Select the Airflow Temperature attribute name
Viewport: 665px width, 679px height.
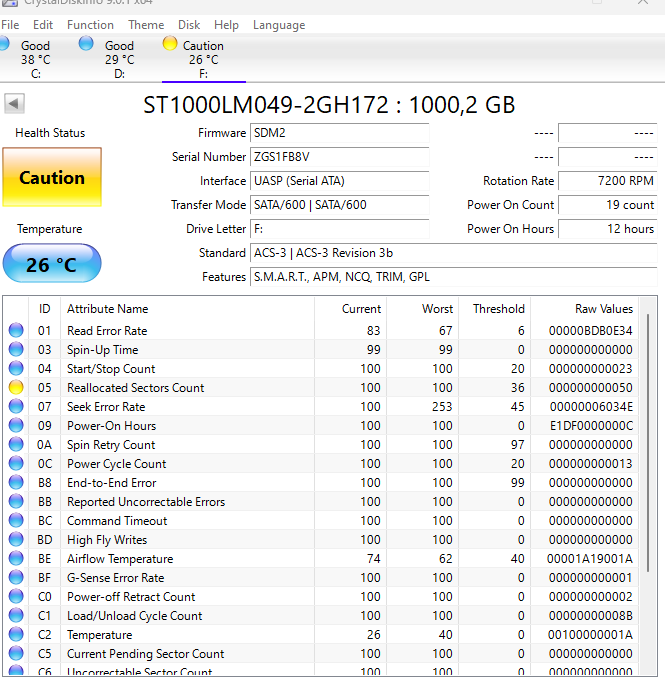(x=120, y=559)
